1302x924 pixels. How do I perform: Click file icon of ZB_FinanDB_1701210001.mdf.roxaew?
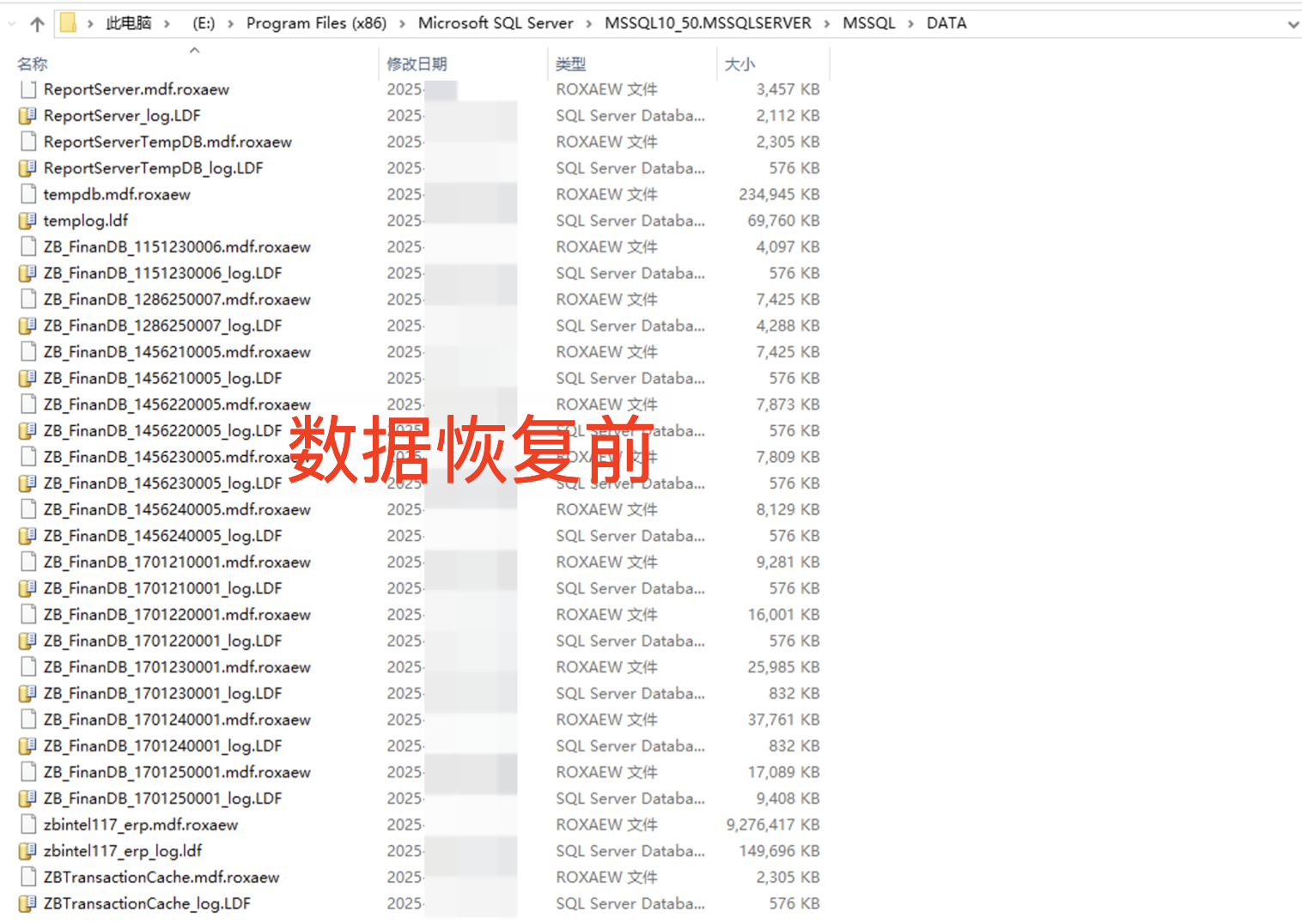(x=28, y=562)
